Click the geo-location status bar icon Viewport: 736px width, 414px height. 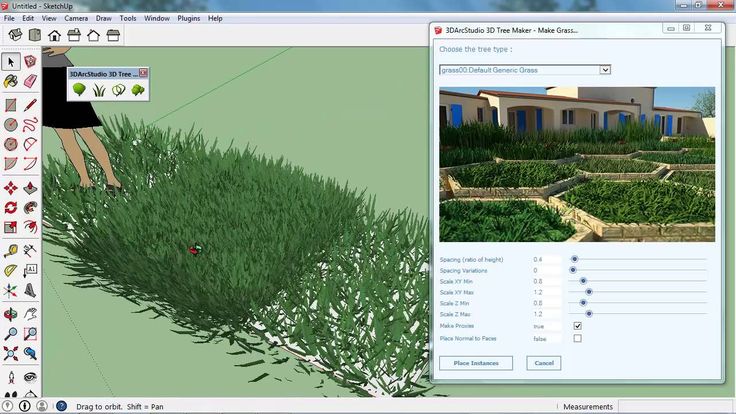(x=8, y=406)
